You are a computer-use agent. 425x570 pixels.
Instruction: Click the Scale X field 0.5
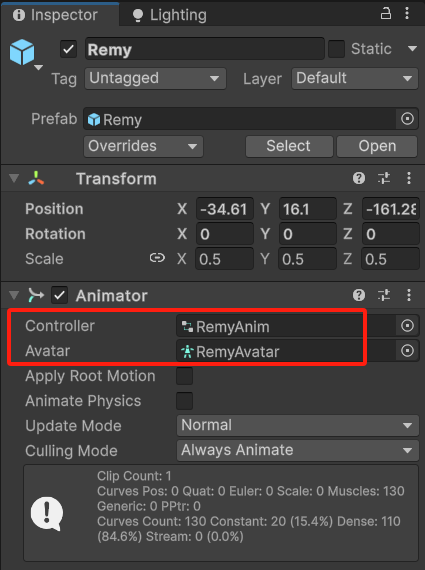(225, 259)
